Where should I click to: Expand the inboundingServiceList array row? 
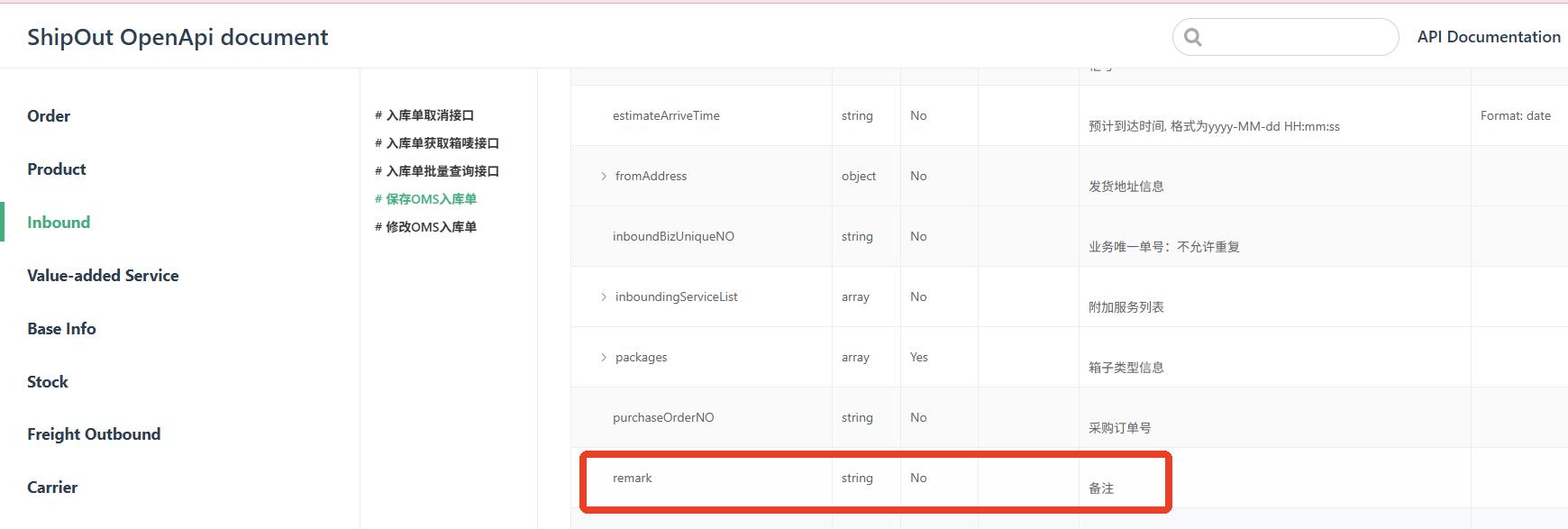click(604, 297)
